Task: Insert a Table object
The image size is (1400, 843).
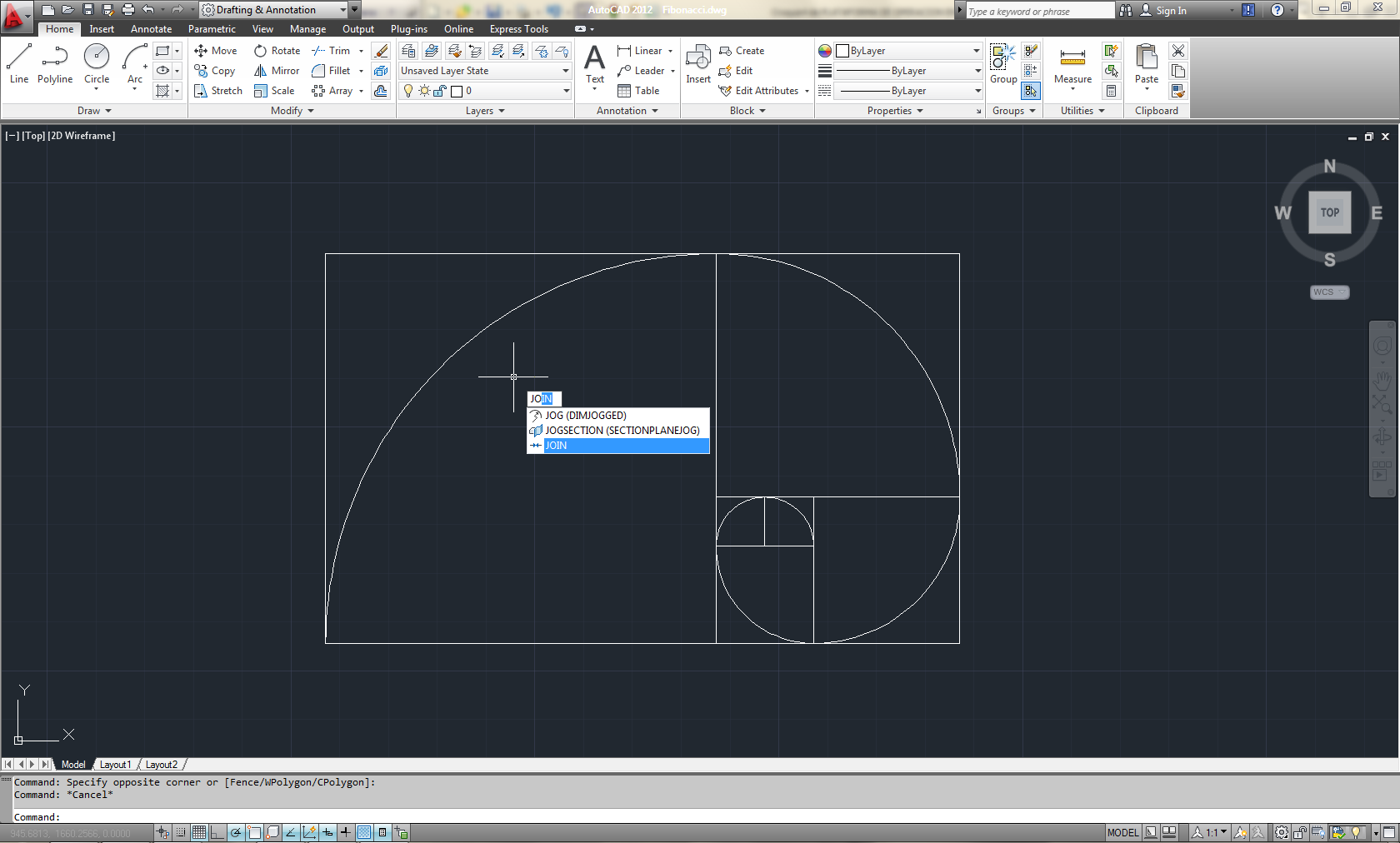Action: 638,91
